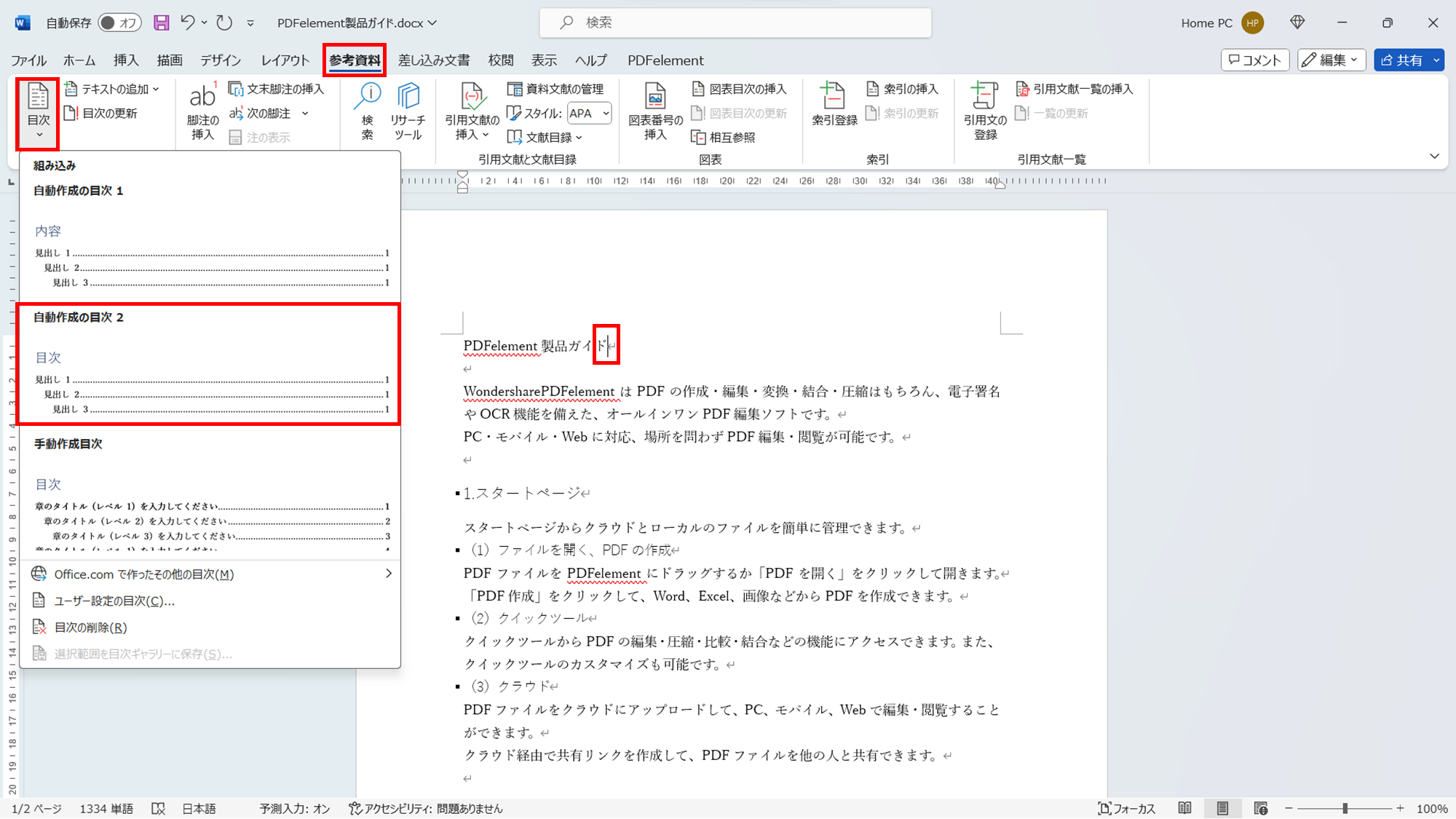This screenshot has height=819, width=1456.
Task: Switch to print layout view icon
Action: [x=1222, y=808]
